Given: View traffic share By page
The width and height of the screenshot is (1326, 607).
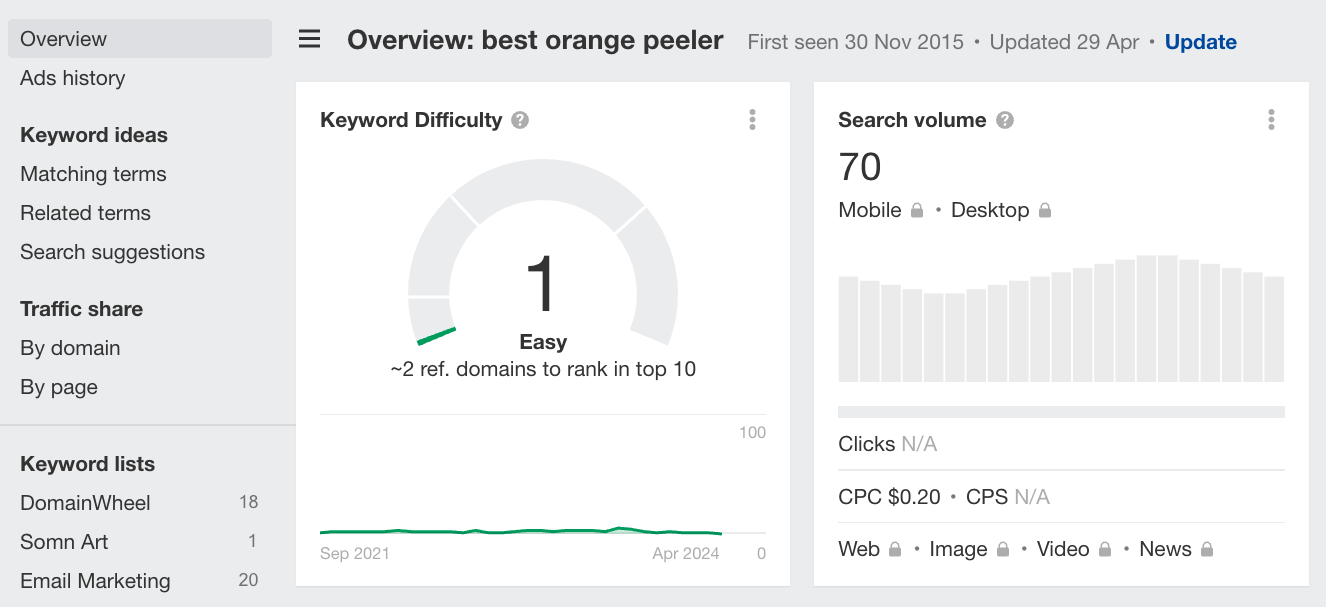Looking at the screenshot, I should click(x=59, y=387).
